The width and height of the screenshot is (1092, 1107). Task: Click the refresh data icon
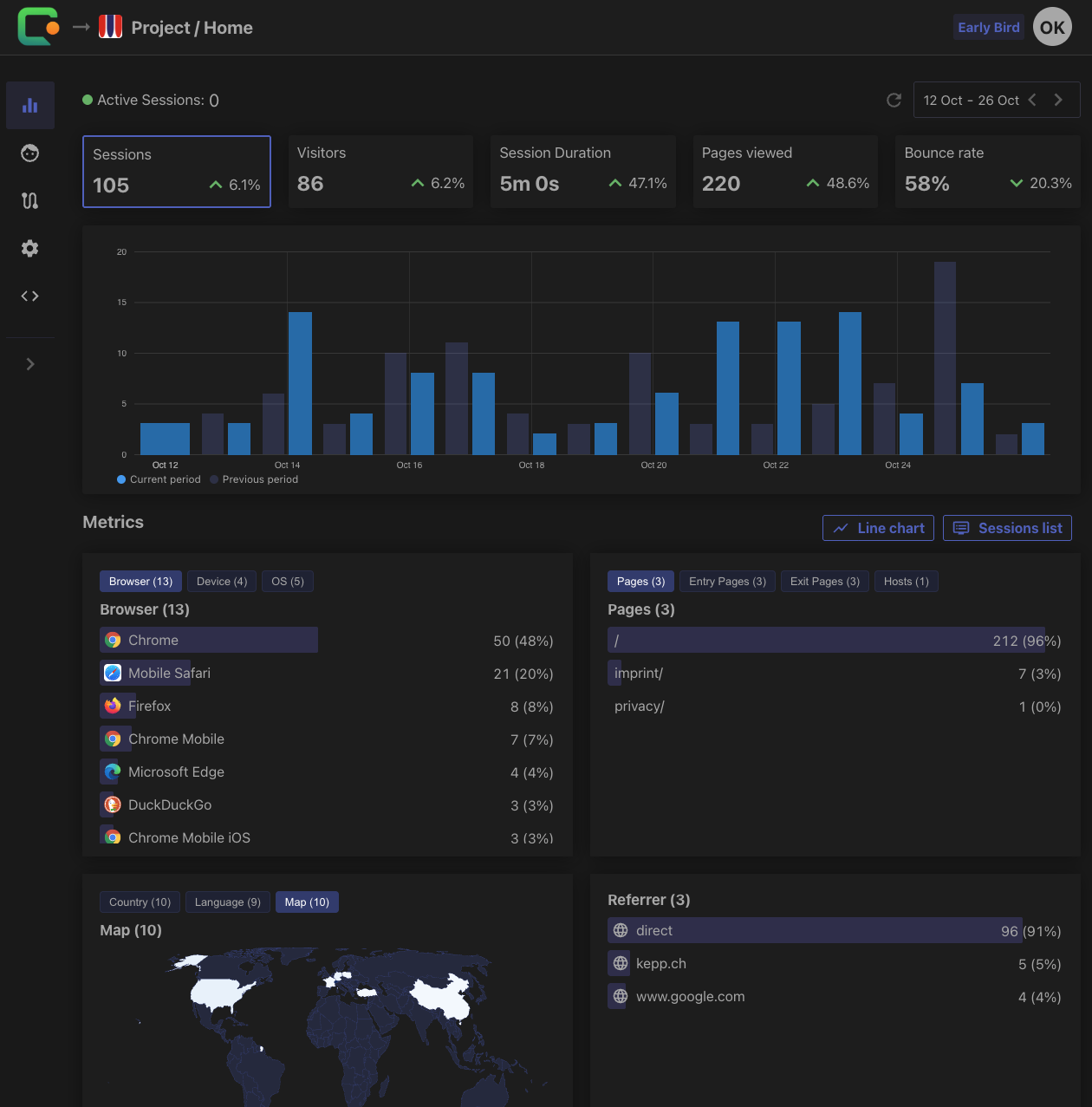[894, 101]
